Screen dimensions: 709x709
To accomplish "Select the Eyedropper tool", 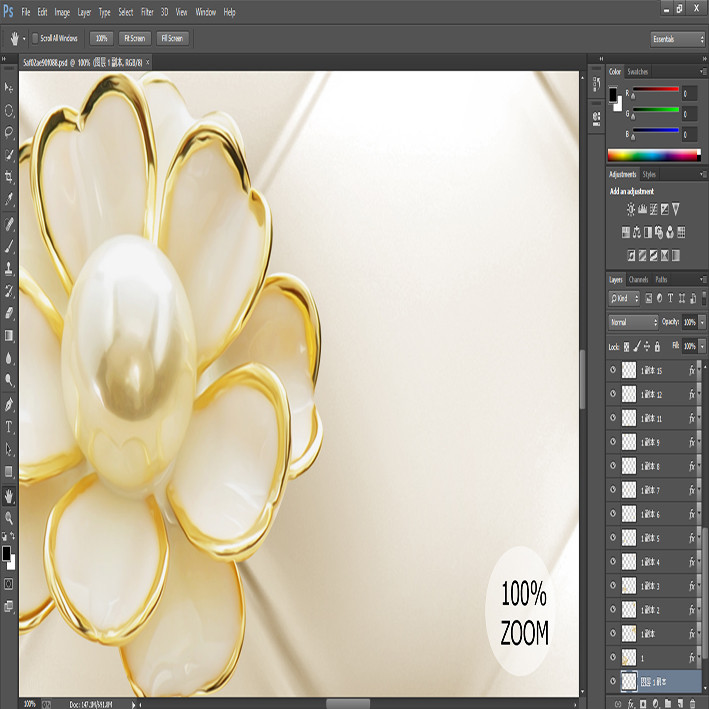I will click(x=9, y=199).
